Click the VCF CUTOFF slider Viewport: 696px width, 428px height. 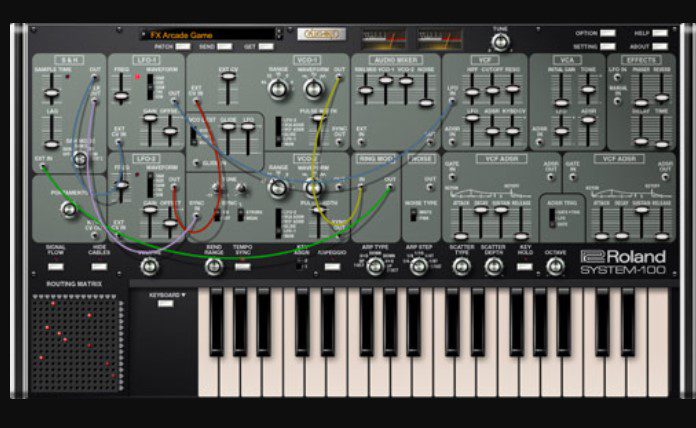(492, 90)
